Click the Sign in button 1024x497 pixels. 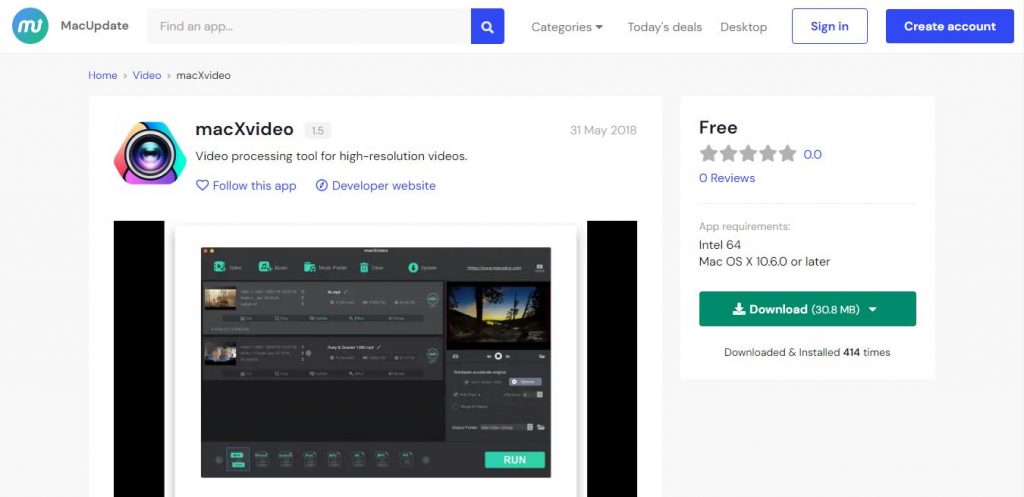[x=829, y=26]
